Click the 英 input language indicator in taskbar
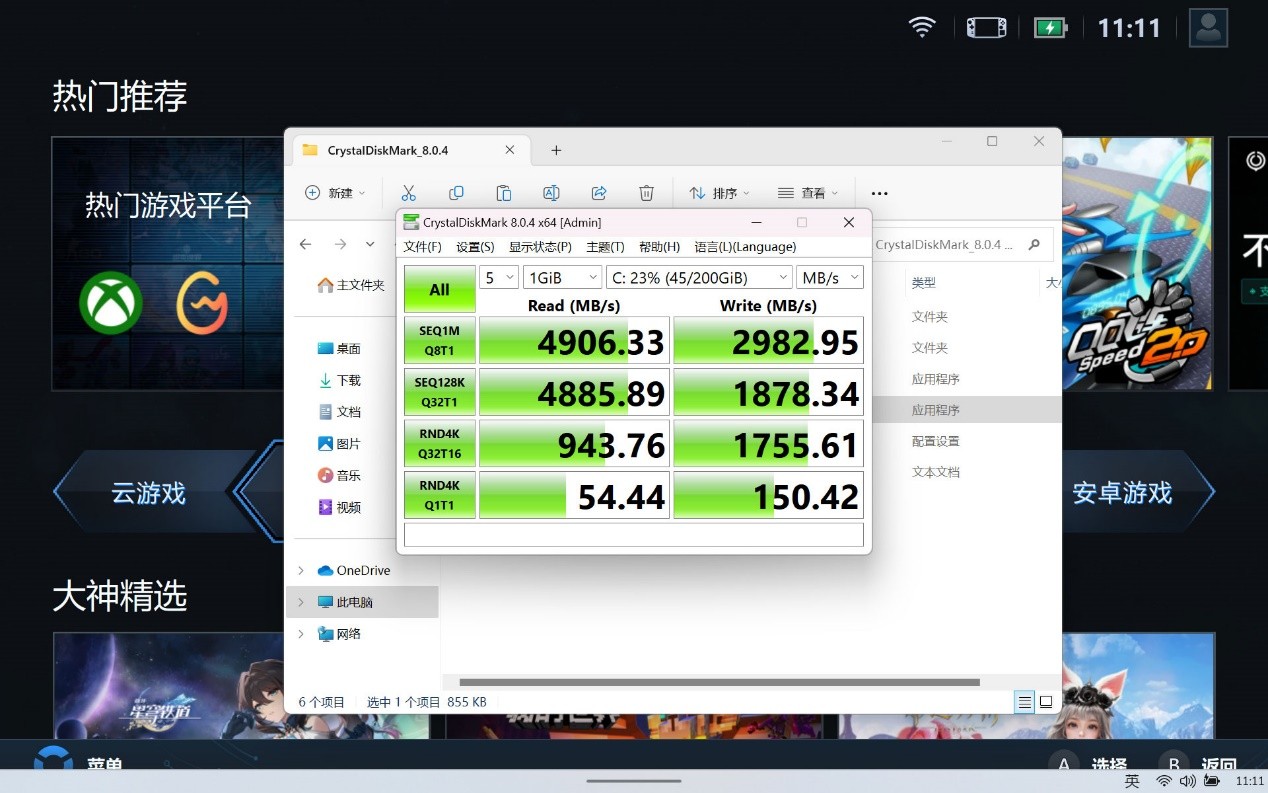The width and height of the screenshot is (1268, 793). (1132, 781)
